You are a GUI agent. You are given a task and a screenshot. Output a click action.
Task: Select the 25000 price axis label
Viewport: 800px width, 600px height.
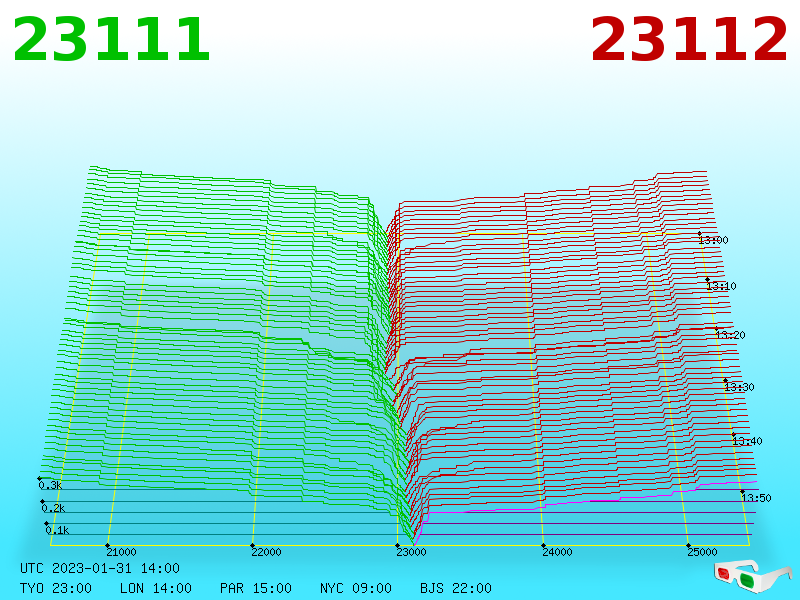point(702,552)
